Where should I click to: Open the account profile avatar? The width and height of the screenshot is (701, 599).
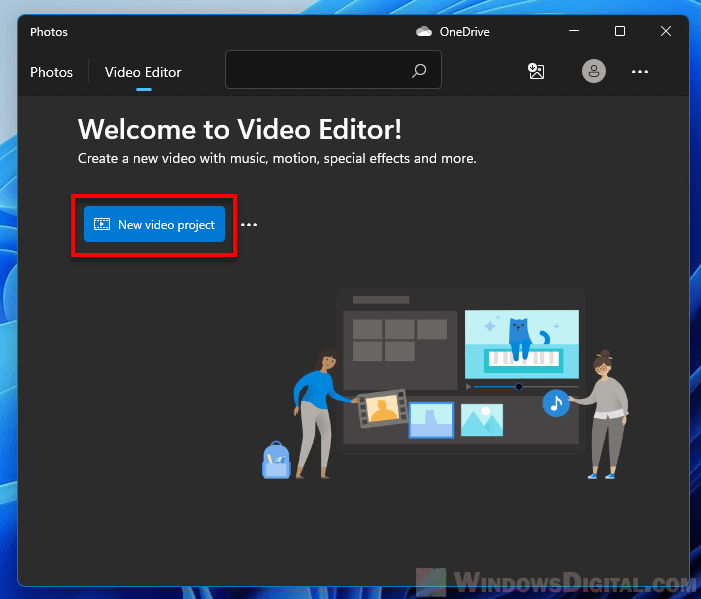(x=594, y=71)
